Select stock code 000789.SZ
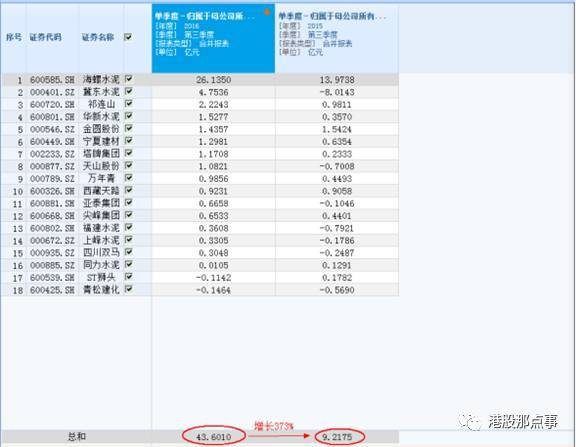Viewport: 576px width, 447px height. coord(52,179)
